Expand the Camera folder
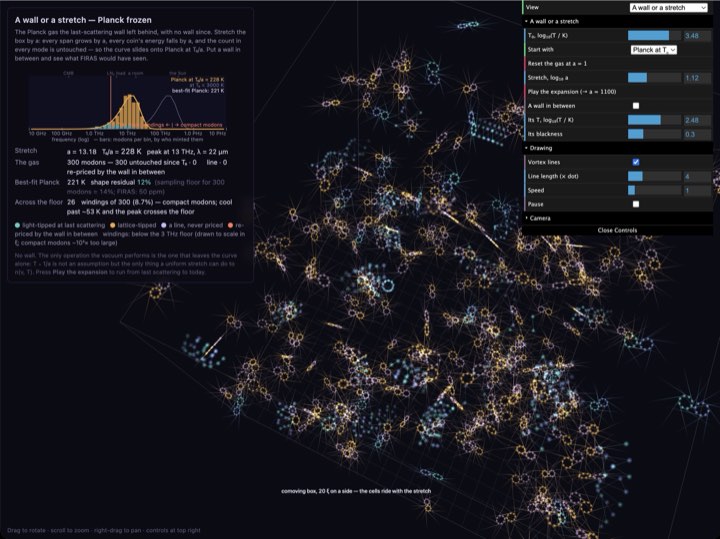 618,218
